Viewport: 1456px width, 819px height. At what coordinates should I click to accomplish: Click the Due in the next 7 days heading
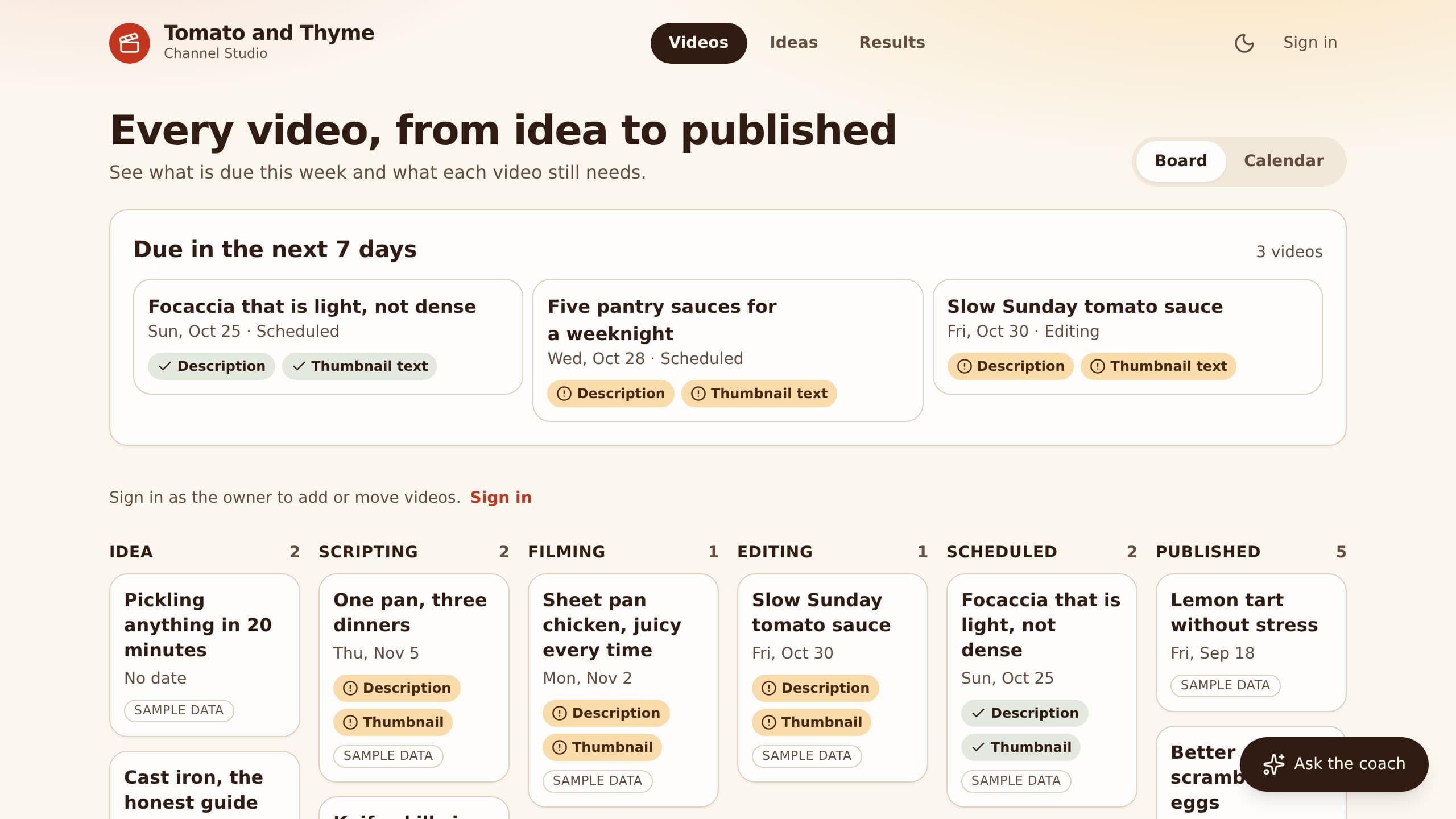coord(275,249)
